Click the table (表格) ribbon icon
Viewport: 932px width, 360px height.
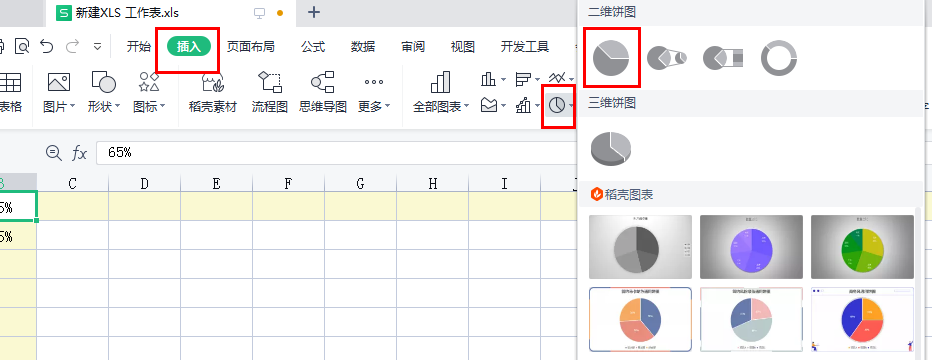coord(10,93)
